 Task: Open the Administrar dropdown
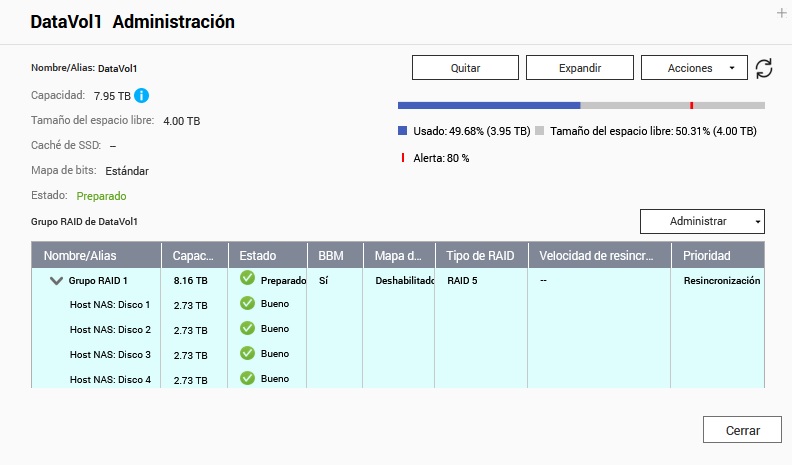pos(701,221)
